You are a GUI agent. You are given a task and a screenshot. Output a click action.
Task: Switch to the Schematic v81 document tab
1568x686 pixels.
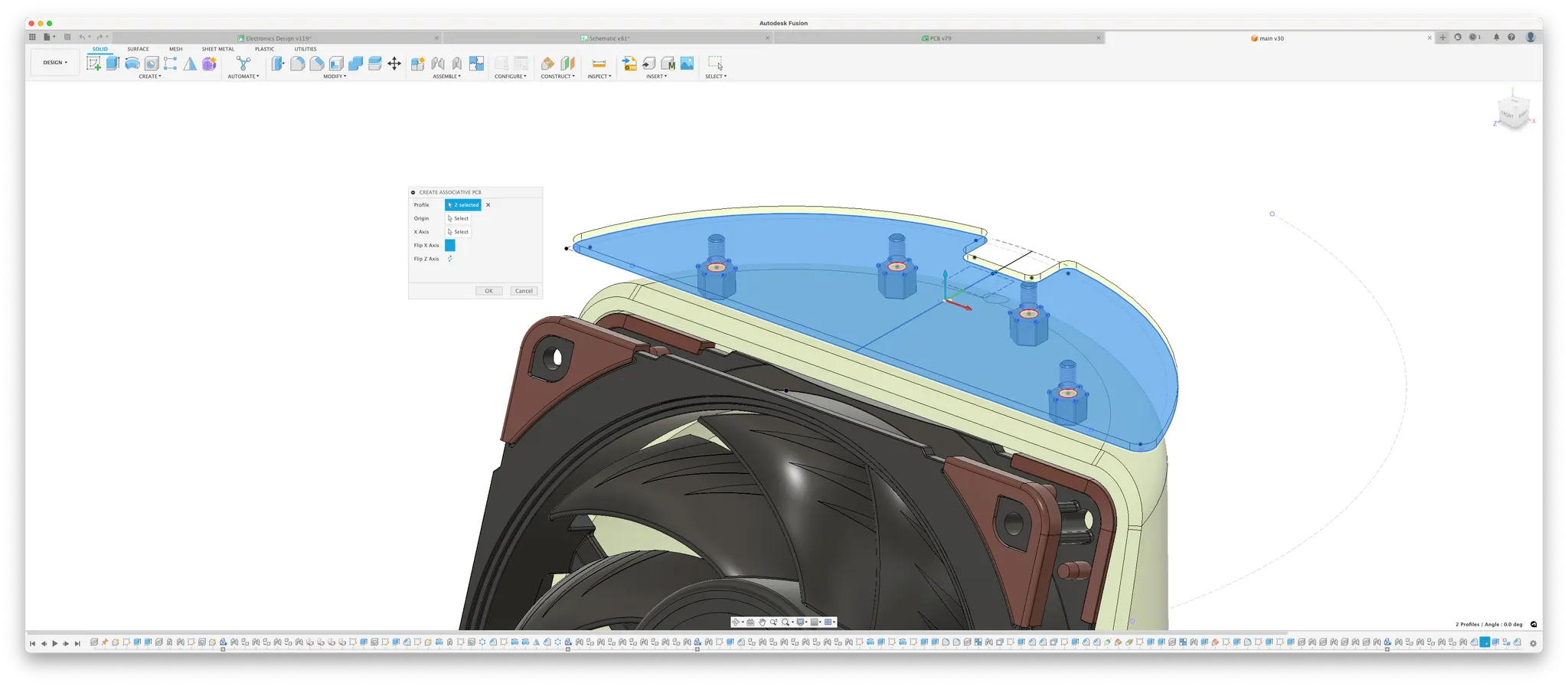click(x=608, y=38)
